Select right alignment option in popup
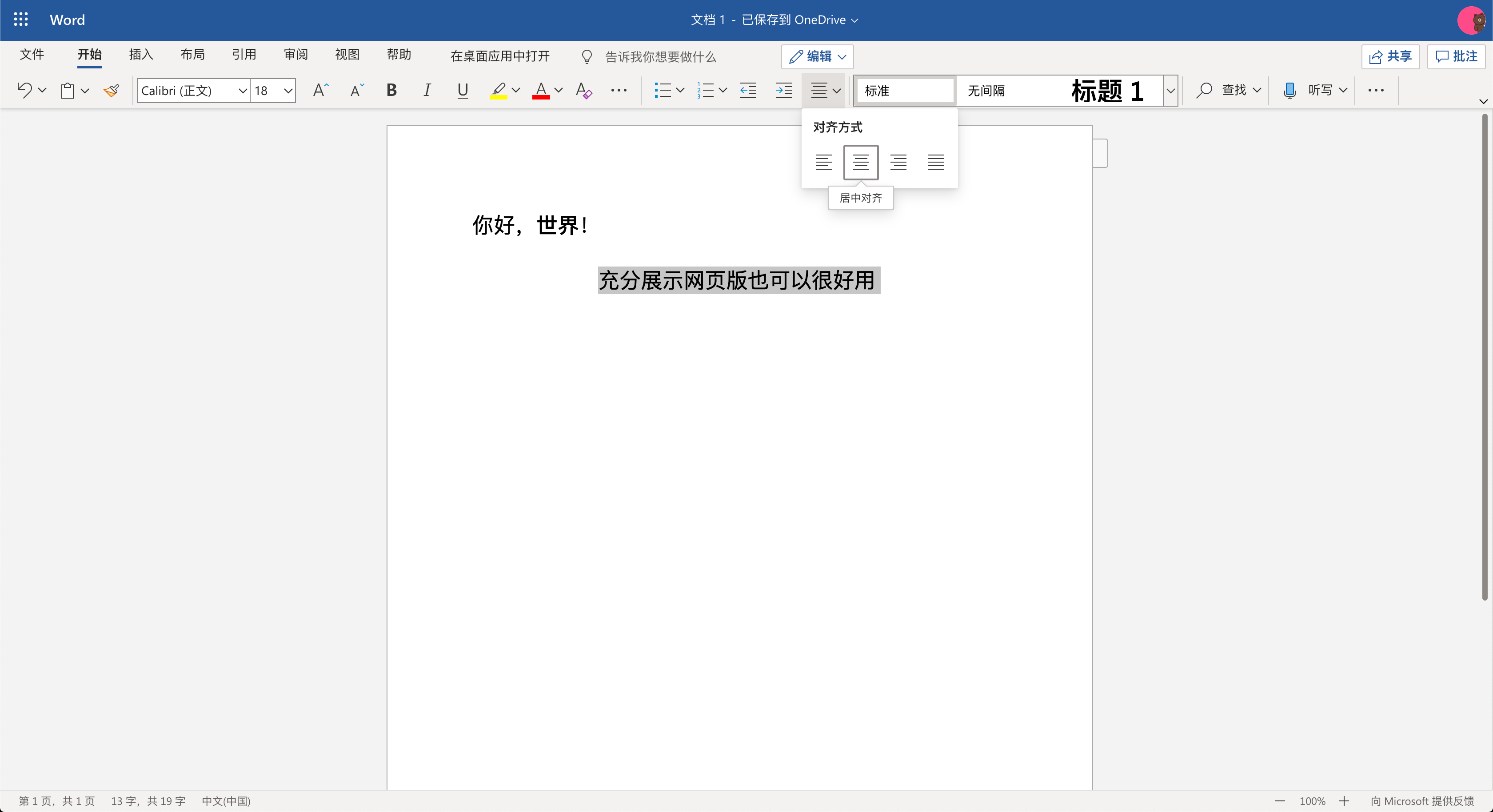The width and height of the screenshot is (1493, 812). (x=898, y=162)
